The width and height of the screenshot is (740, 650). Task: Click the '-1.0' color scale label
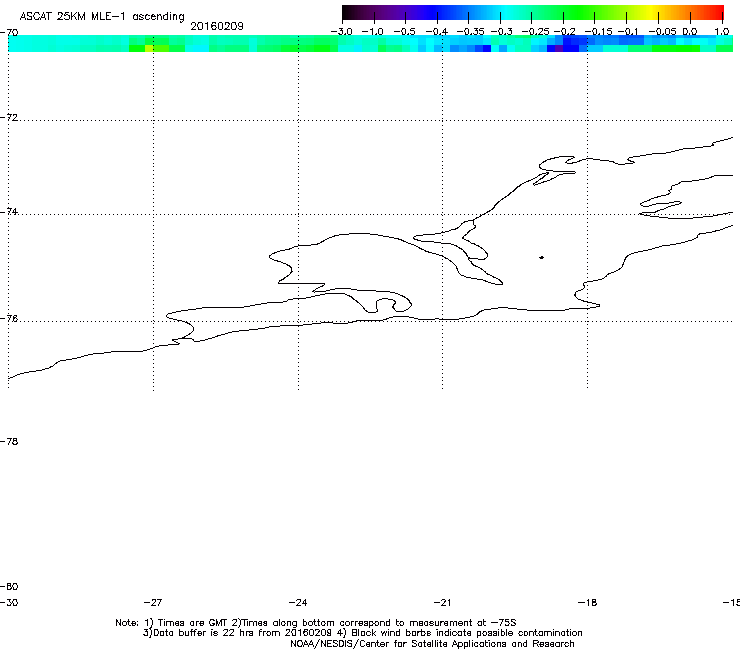372,32
